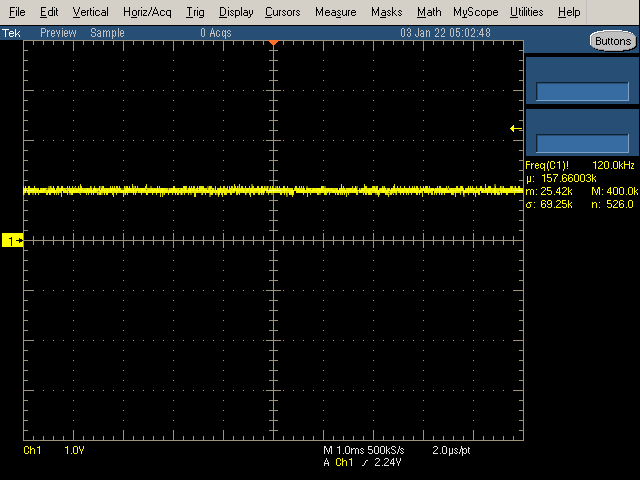Open the Cursors menu
Viewport: 640px width, 480px height.
click(284, 12)
